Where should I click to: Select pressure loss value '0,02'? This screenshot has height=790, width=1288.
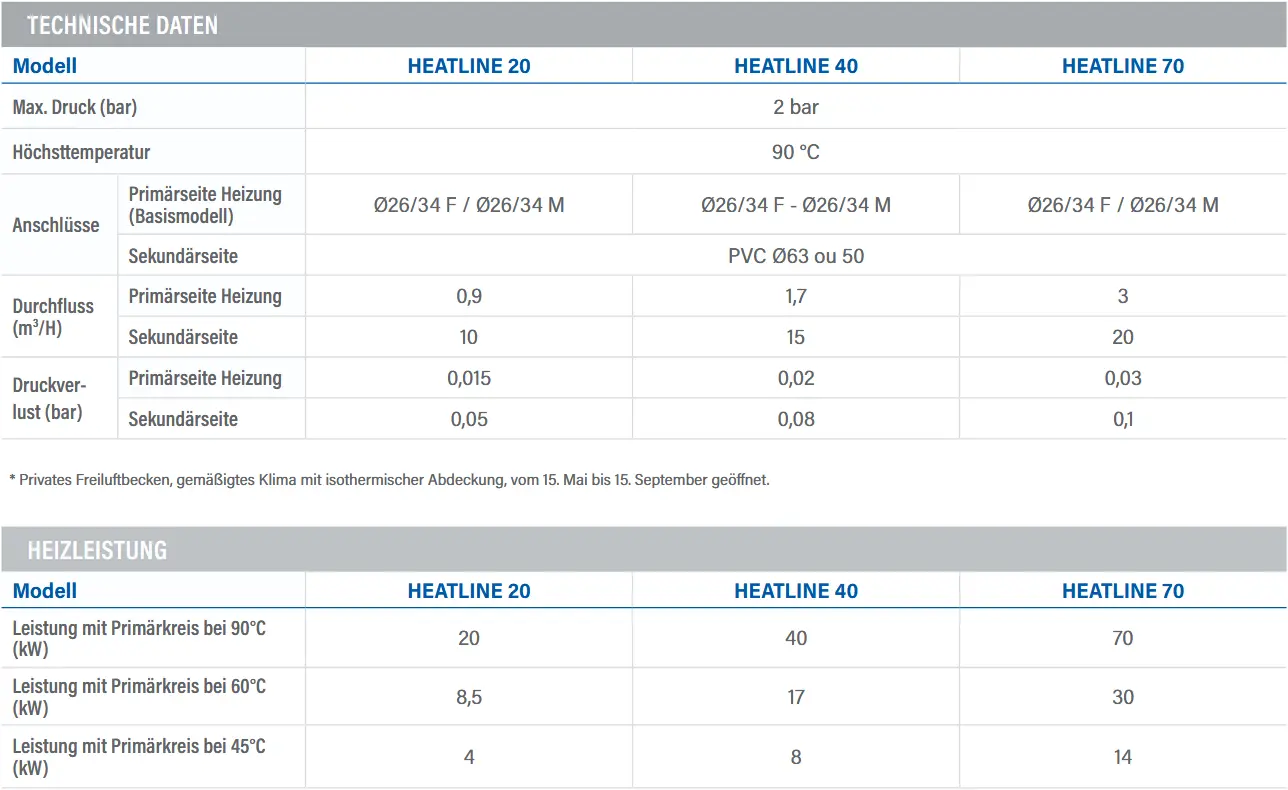tap(796, 378)
